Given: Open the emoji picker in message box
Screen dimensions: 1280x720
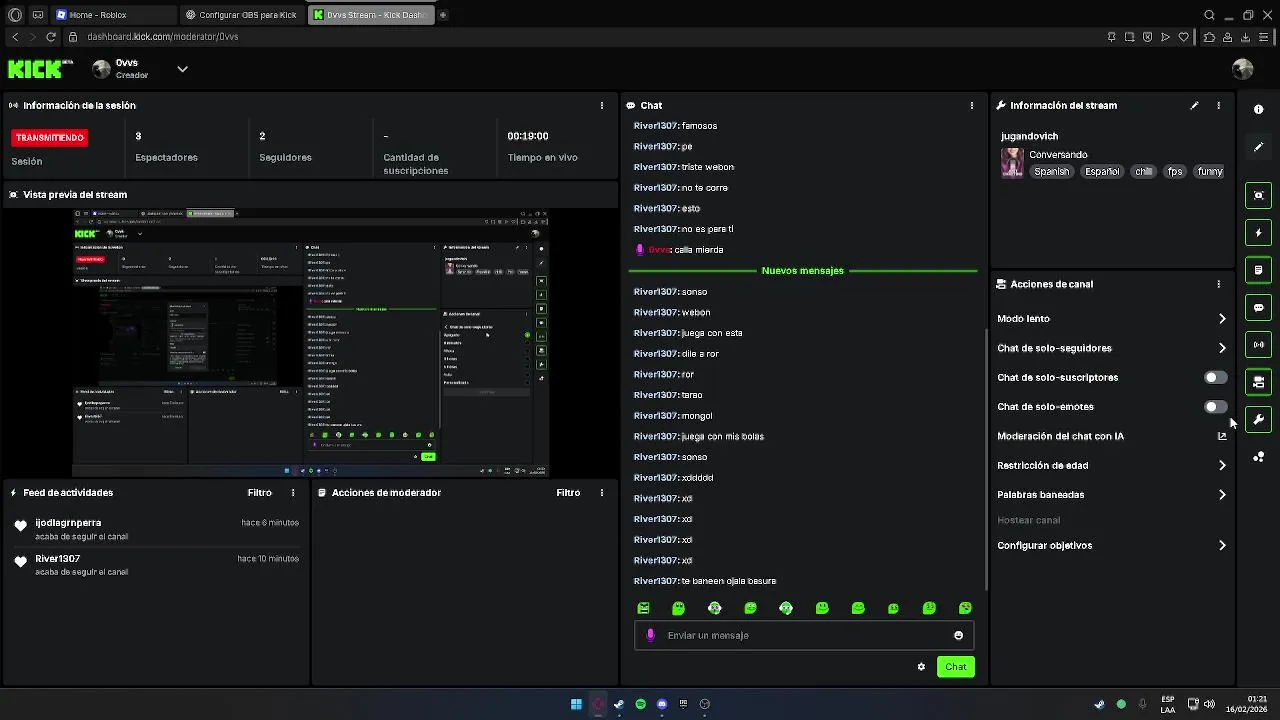Looking at the screenshot, I should point(958,635).
